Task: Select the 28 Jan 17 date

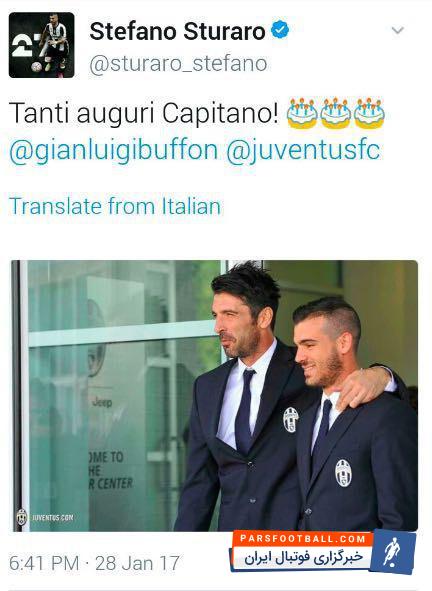Action: [137, 563]
